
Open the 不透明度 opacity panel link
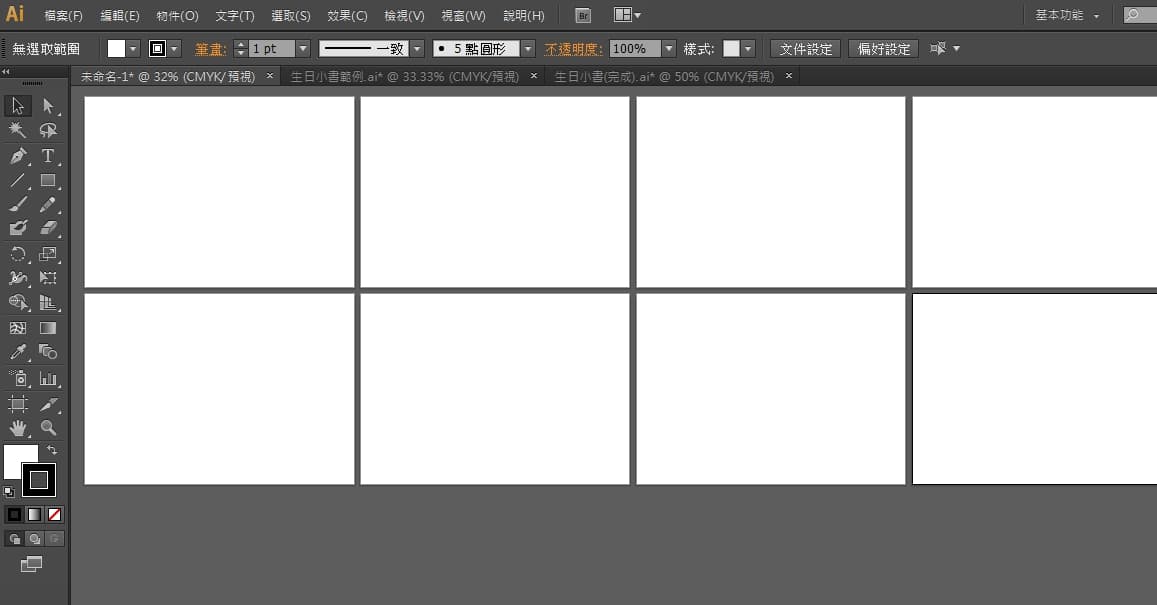[x=573, y=49]
